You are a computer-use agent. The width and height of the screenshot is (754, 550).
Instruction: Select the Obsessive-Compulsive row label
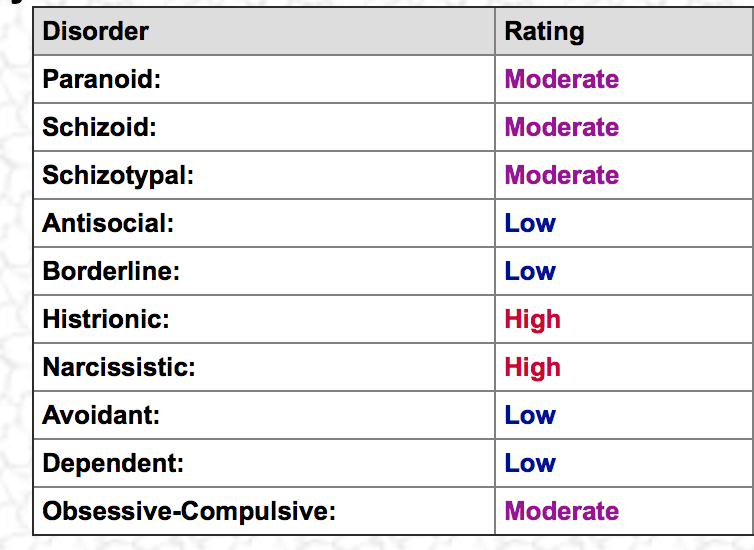189,512
